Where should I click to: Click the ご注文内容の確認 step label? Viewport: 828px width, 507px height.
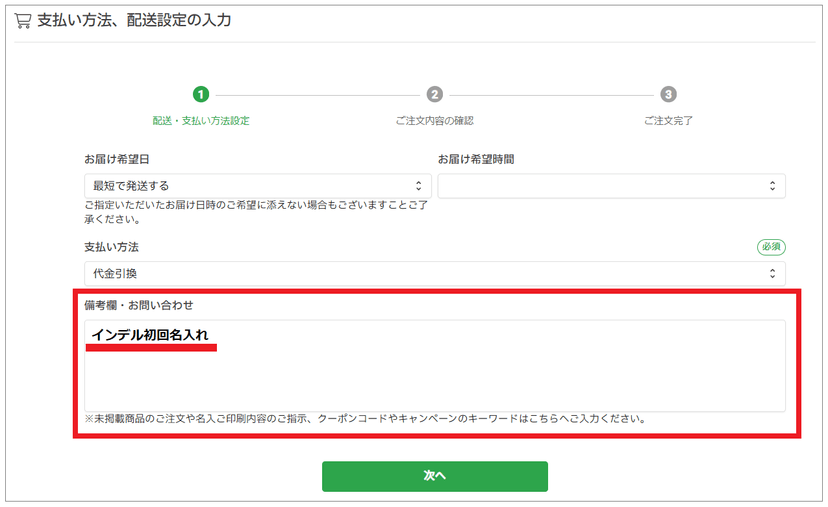[435, 121]
